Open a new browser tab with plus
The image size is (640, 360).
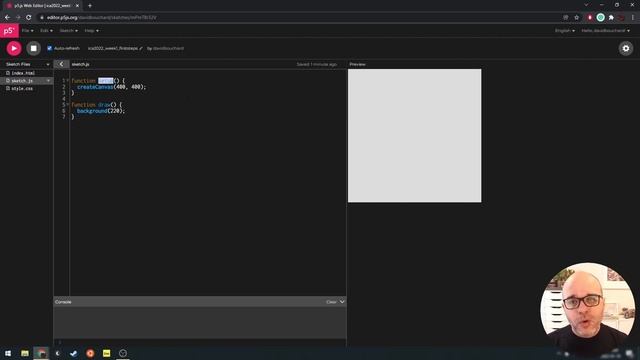pos(90,6)
